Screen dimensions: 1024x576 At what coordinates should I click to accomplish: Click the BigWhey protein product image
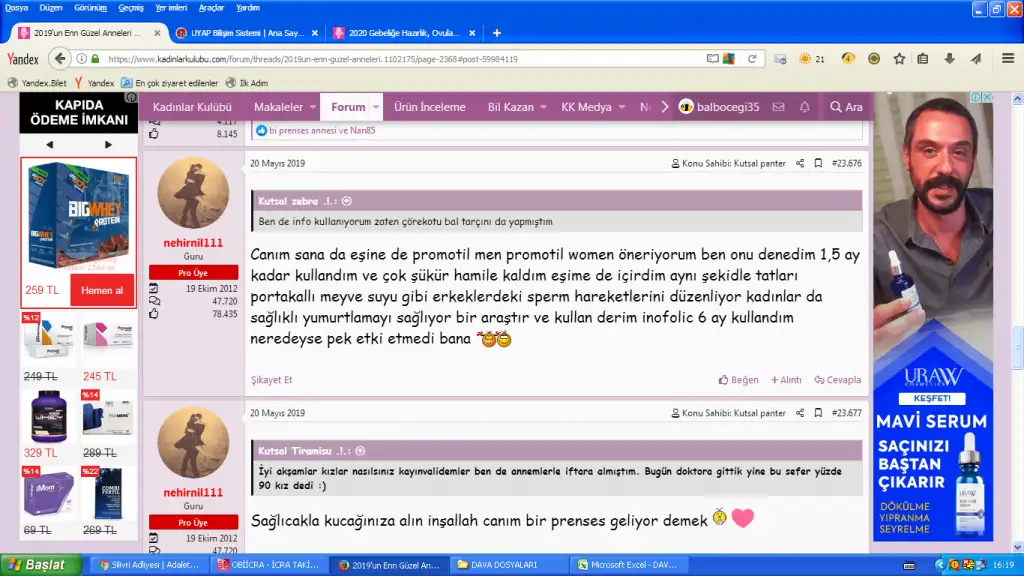click(78, 216)
